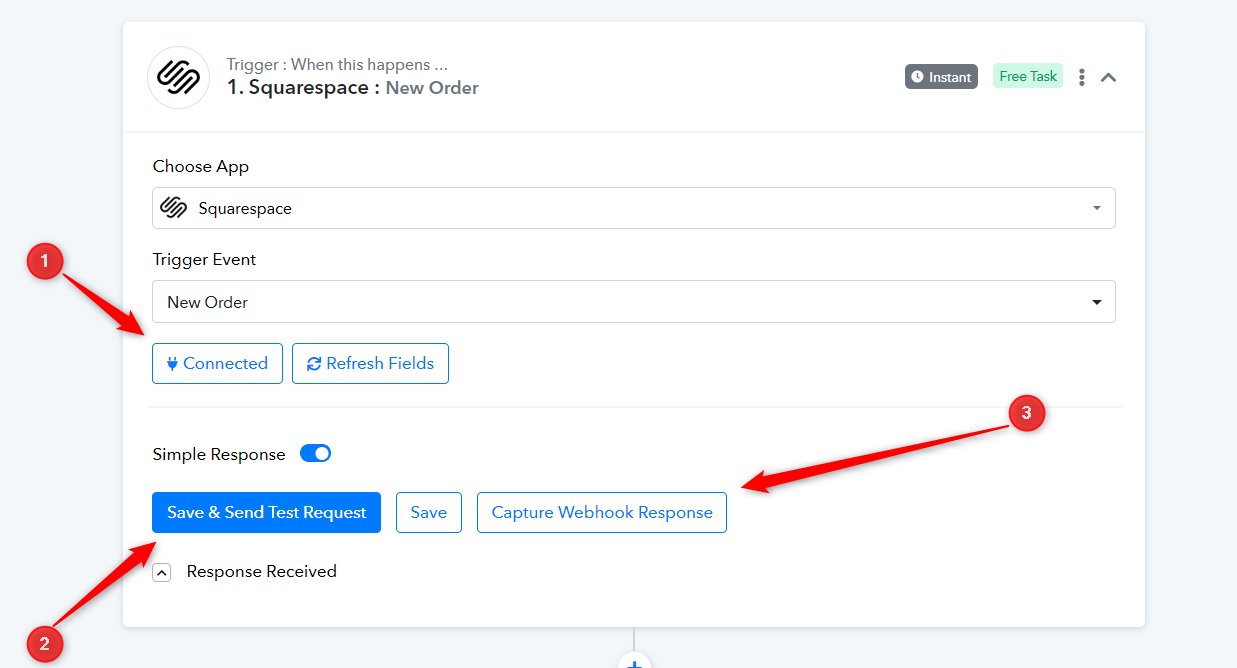The height and width of the screenshot is (668, 1237).
Task: Click the Response Received label
Action: click(x=262, y=571)
